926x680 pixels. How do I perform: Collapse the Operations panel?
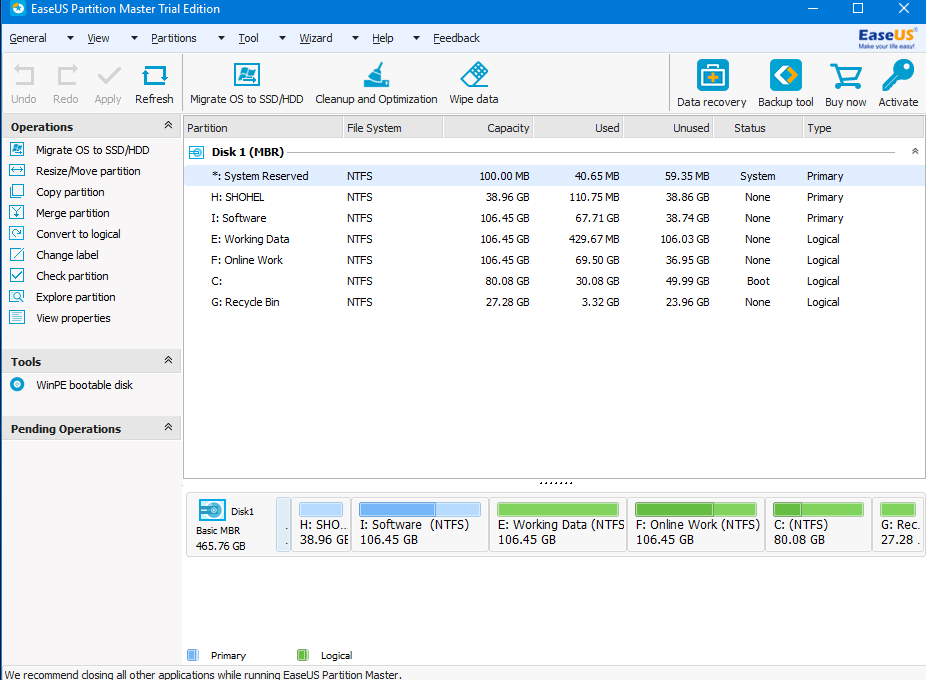click(x=168, y=125)
